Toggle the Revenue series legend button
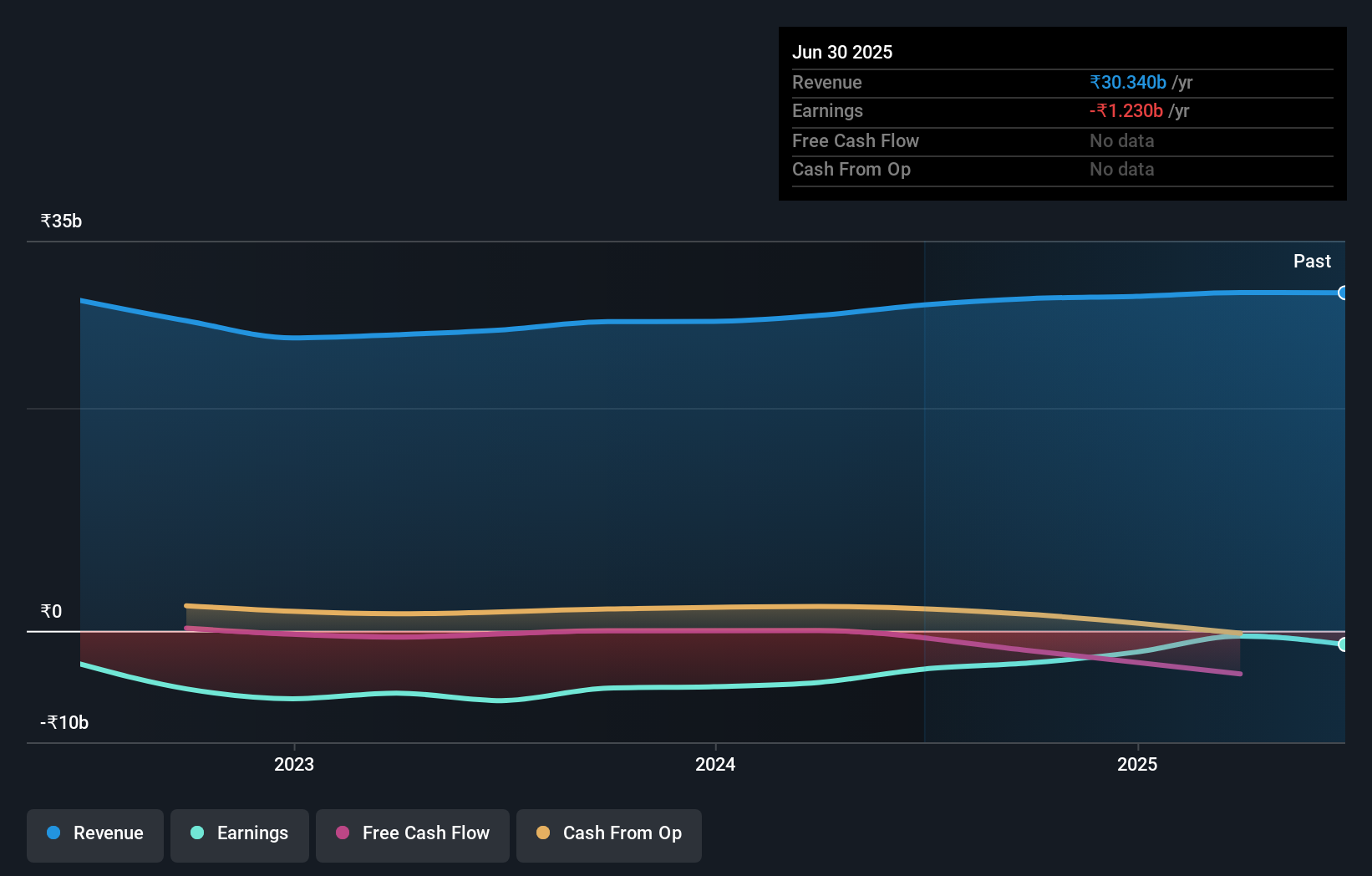The height and width of the screenshot is (876, 1372). tap(95, 835)
